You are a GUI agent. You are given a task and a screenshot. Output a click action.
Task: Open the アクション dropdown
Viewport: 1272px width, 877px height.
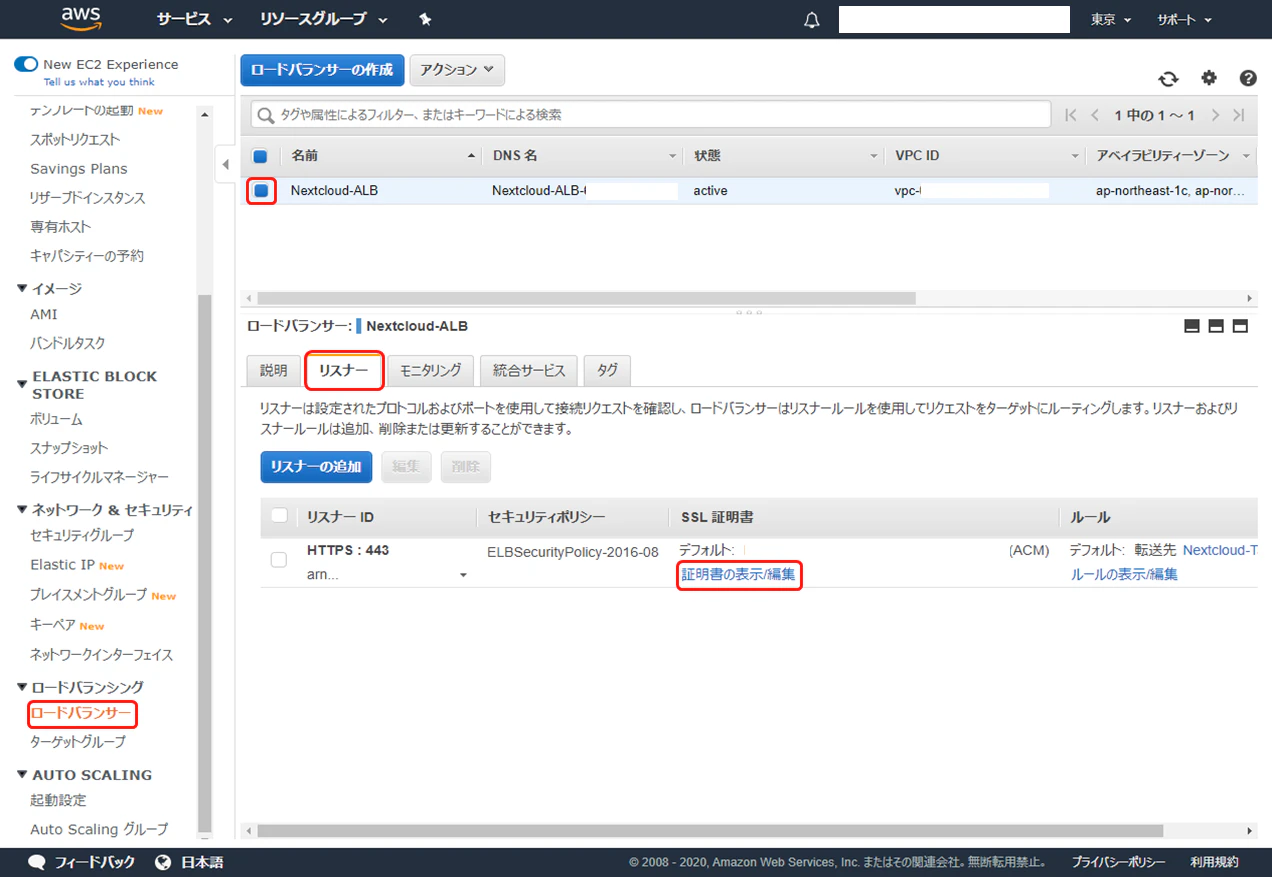457,70
